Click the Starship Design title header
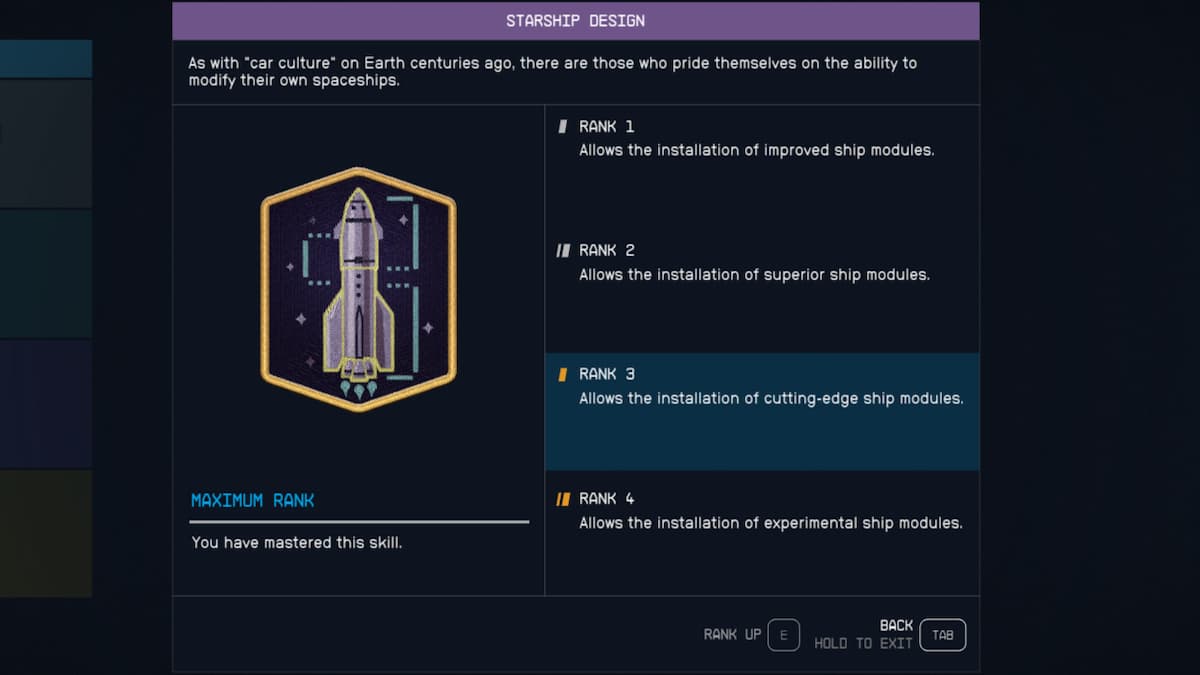The image size is (1200, 675). coord(576,20)
